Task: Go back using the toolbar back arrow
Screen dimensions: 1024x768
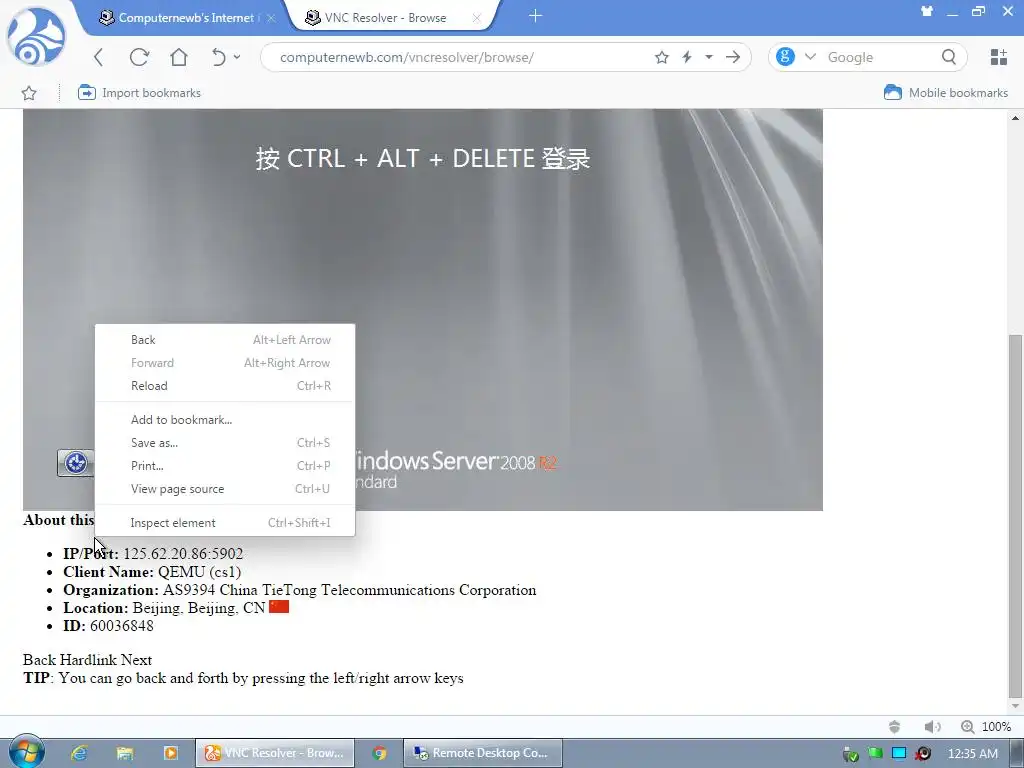Action: (99, 57)
